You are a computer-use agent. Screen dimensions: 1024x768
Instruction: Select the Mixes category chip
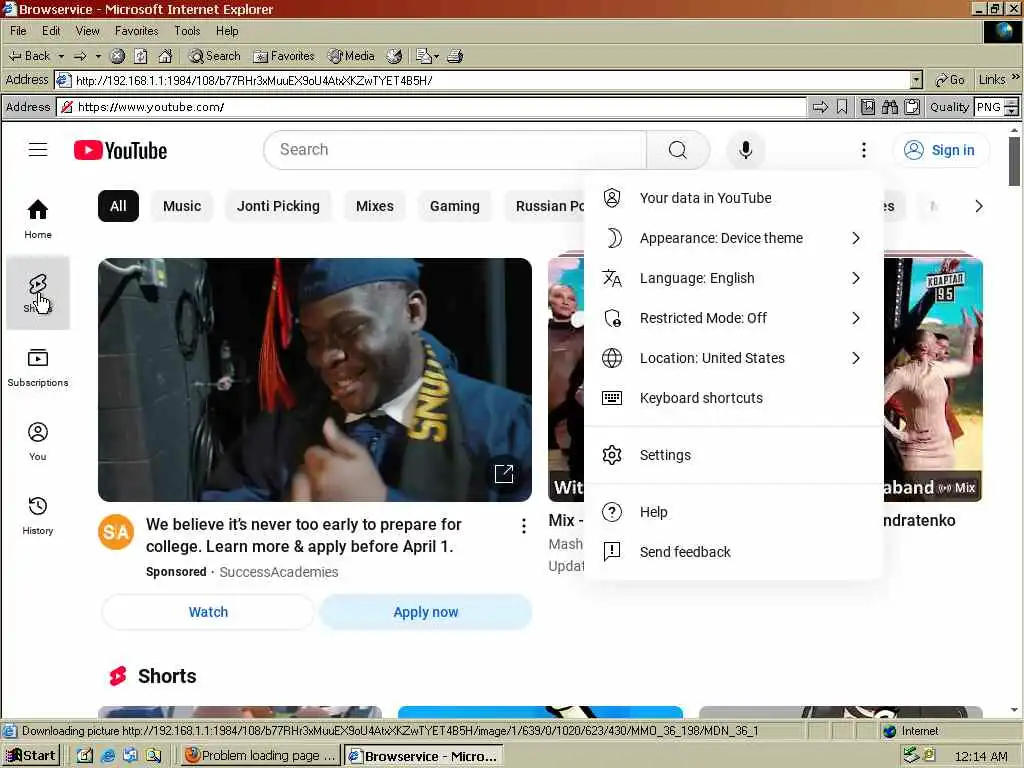pyautogui.click(x=375, y=206)
